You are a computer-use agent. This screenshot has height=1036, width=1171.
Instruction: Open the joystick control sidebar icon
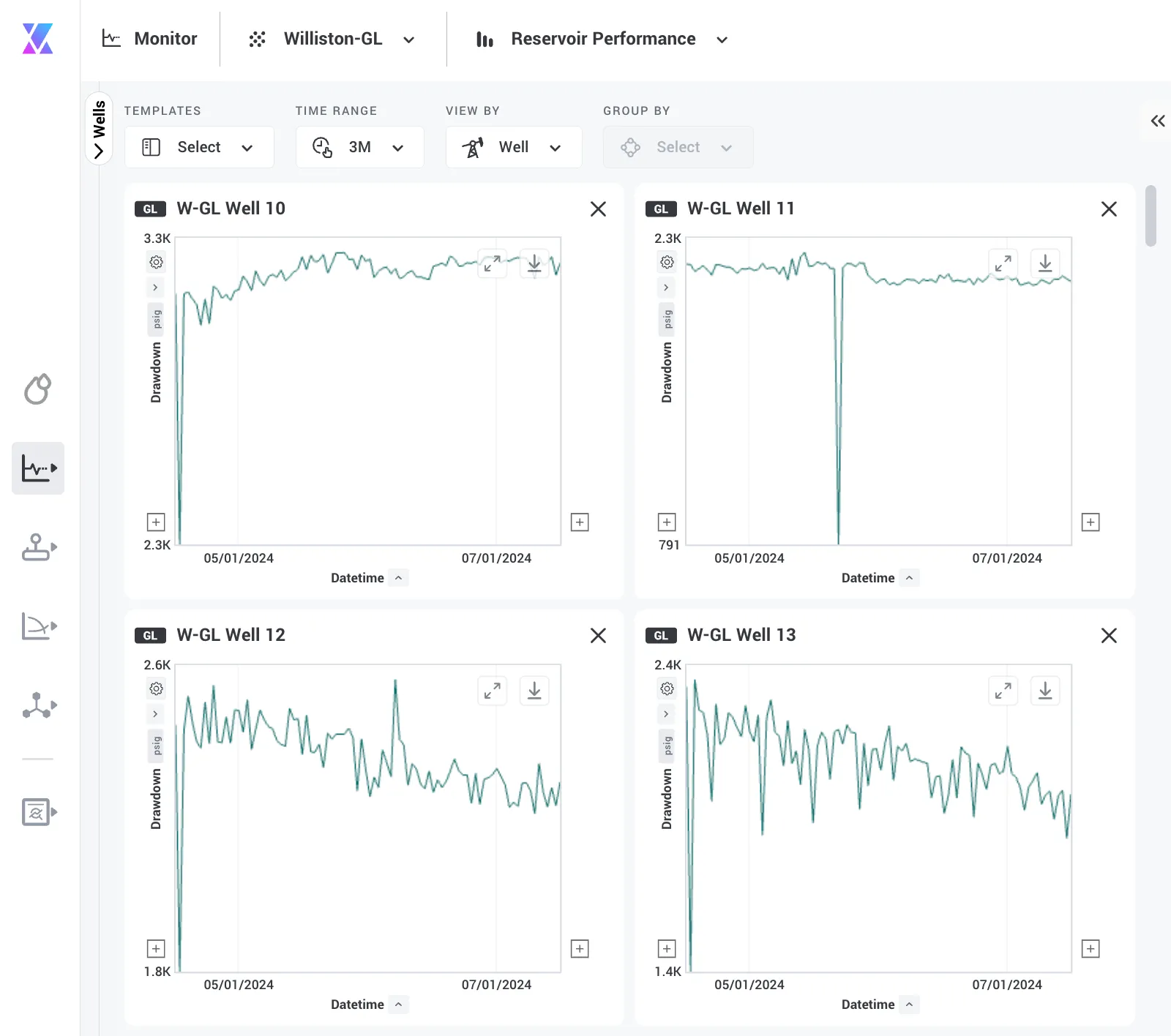pyautogui.click(x=38, y=547)
